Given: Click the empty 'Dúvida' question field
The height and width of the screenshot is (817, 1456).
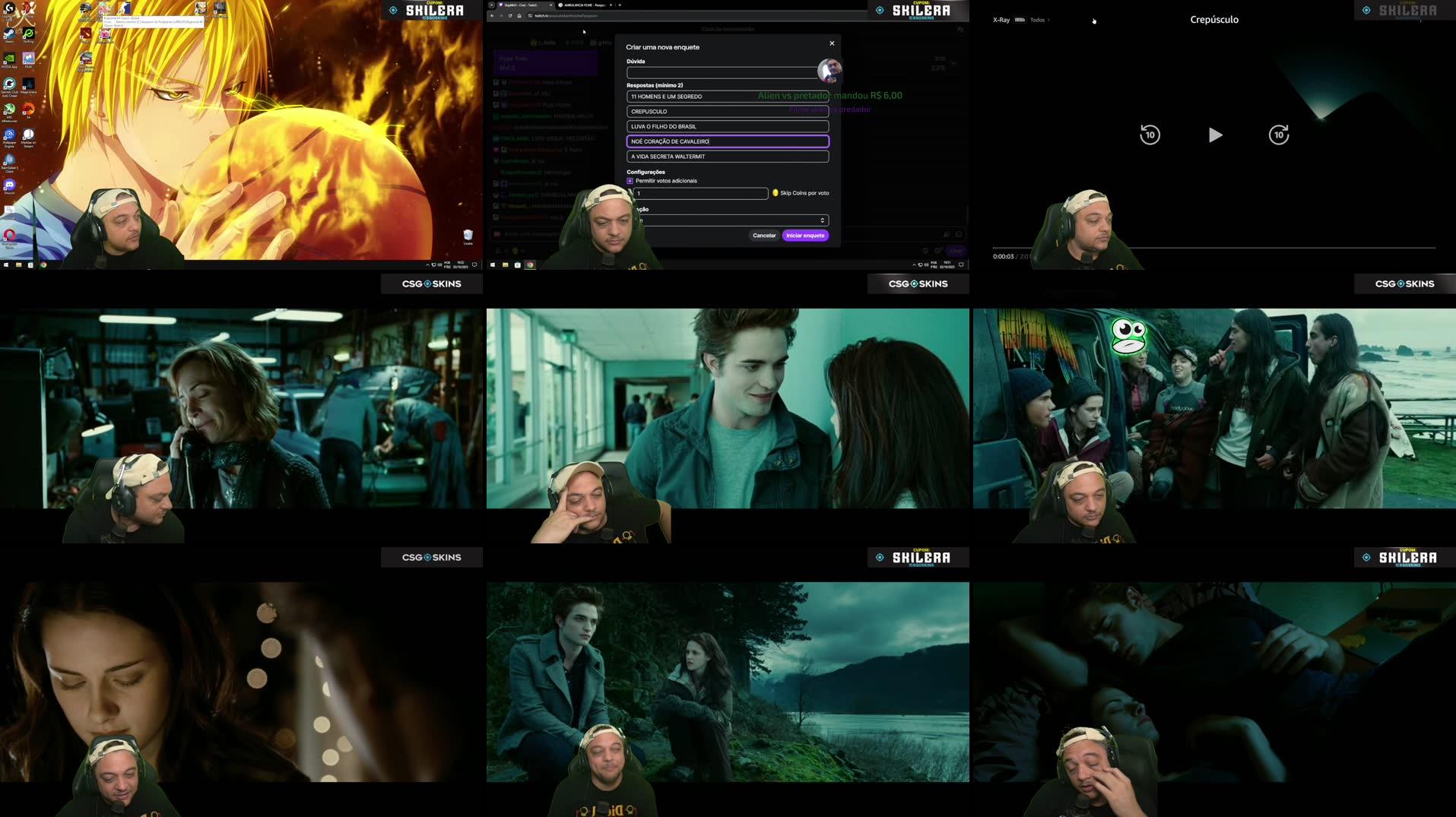Looking at the screenshot, I should coord(721,73).
